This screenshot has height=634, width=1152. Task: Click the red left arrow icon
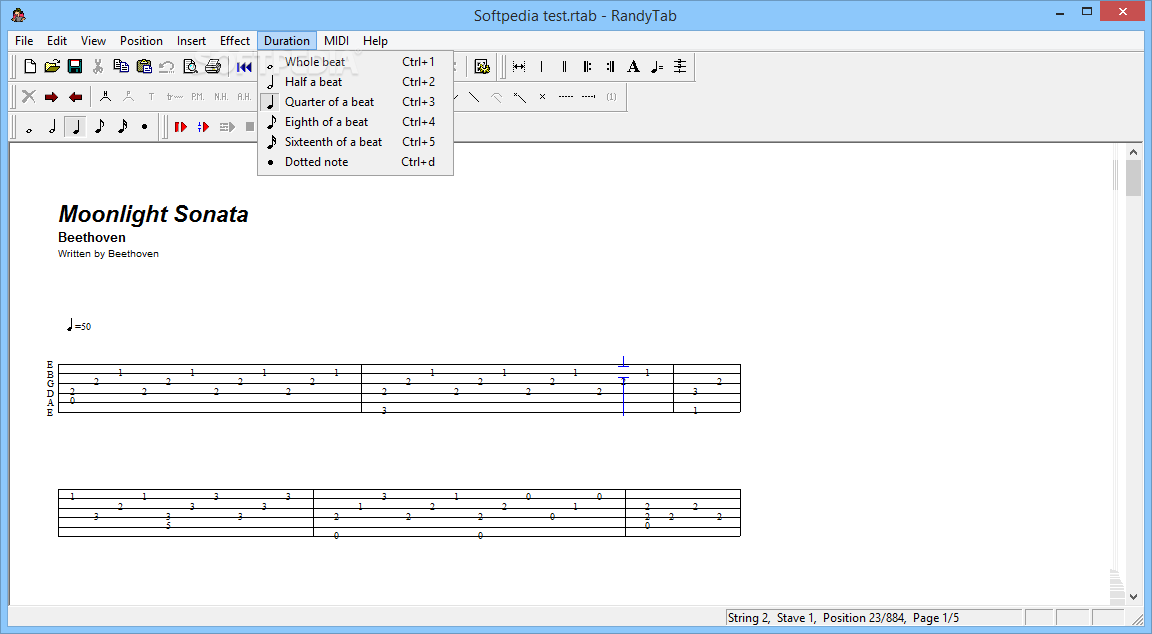click(x=75, y=97)
